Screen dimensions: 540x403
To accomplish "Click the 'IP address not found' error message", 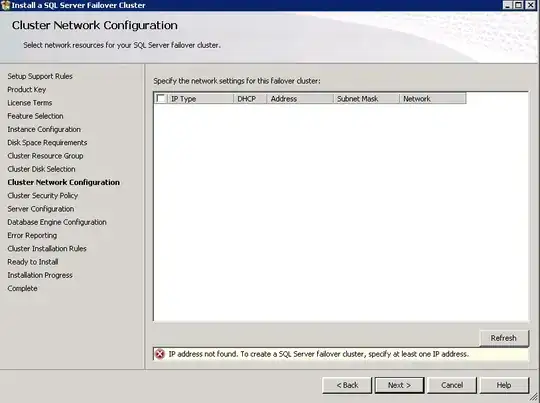I will tap(319, 354).
